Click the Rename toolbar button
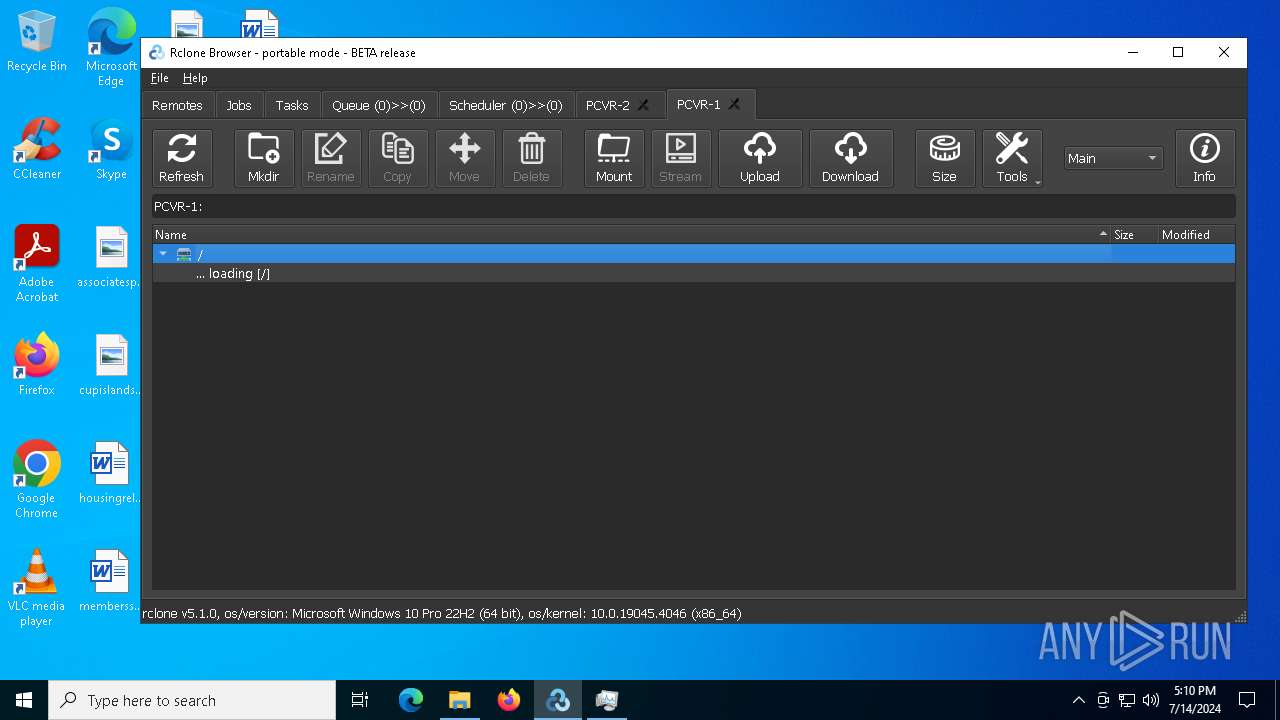This screenshot has height=720, width=1280. coord(331,158)
